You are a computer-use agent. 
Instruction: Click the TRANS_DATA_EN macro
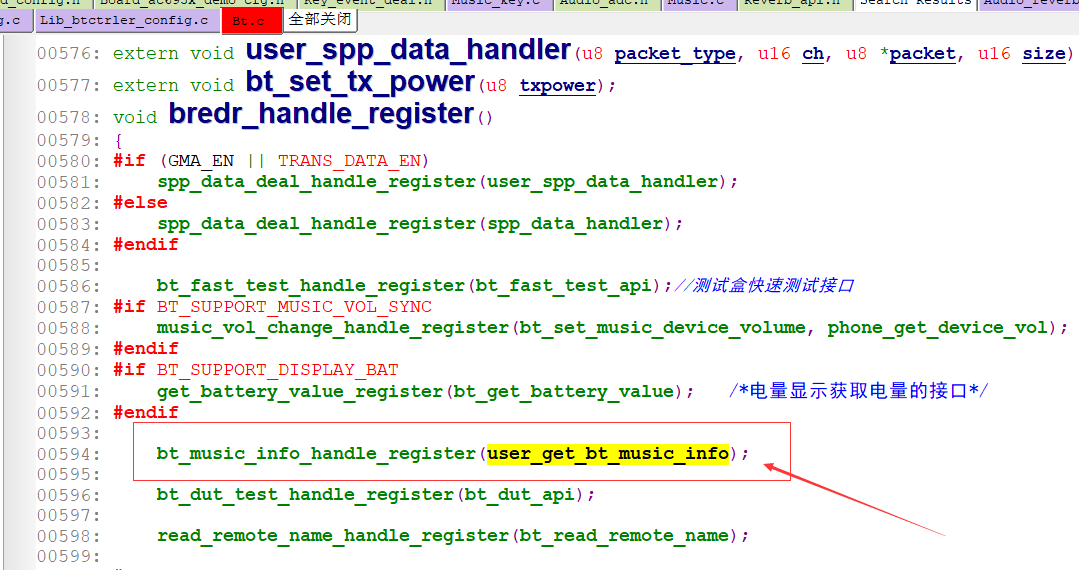pyautogui.click(x=350, y=161)
